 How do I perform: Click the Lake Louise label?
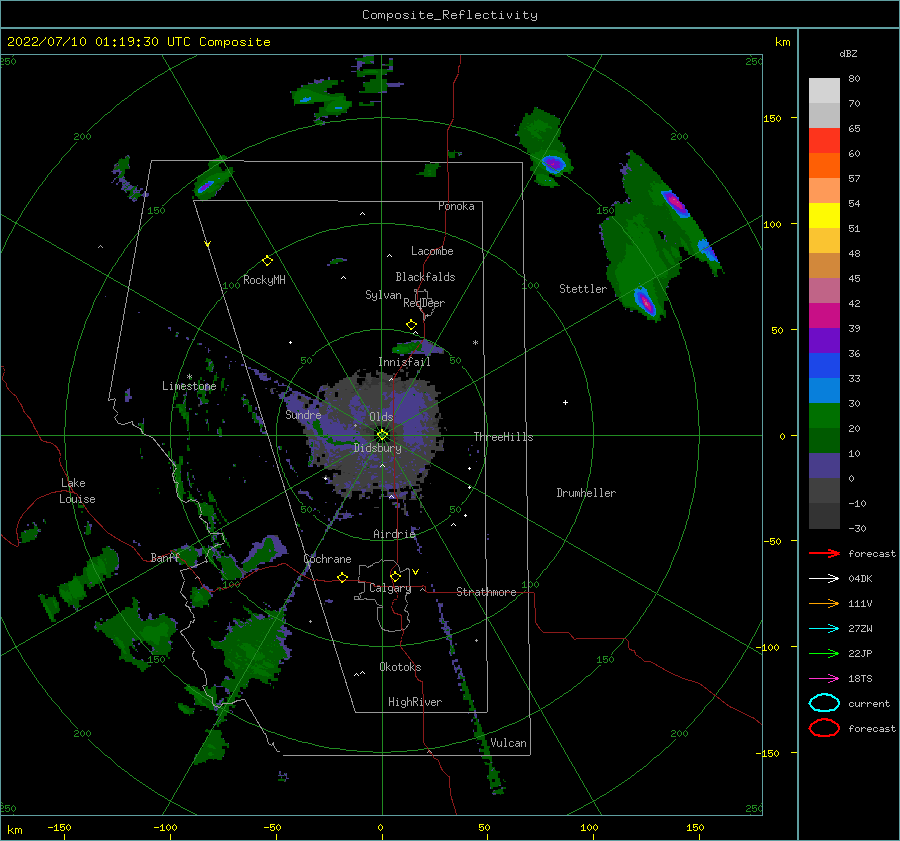pos(77,491)
